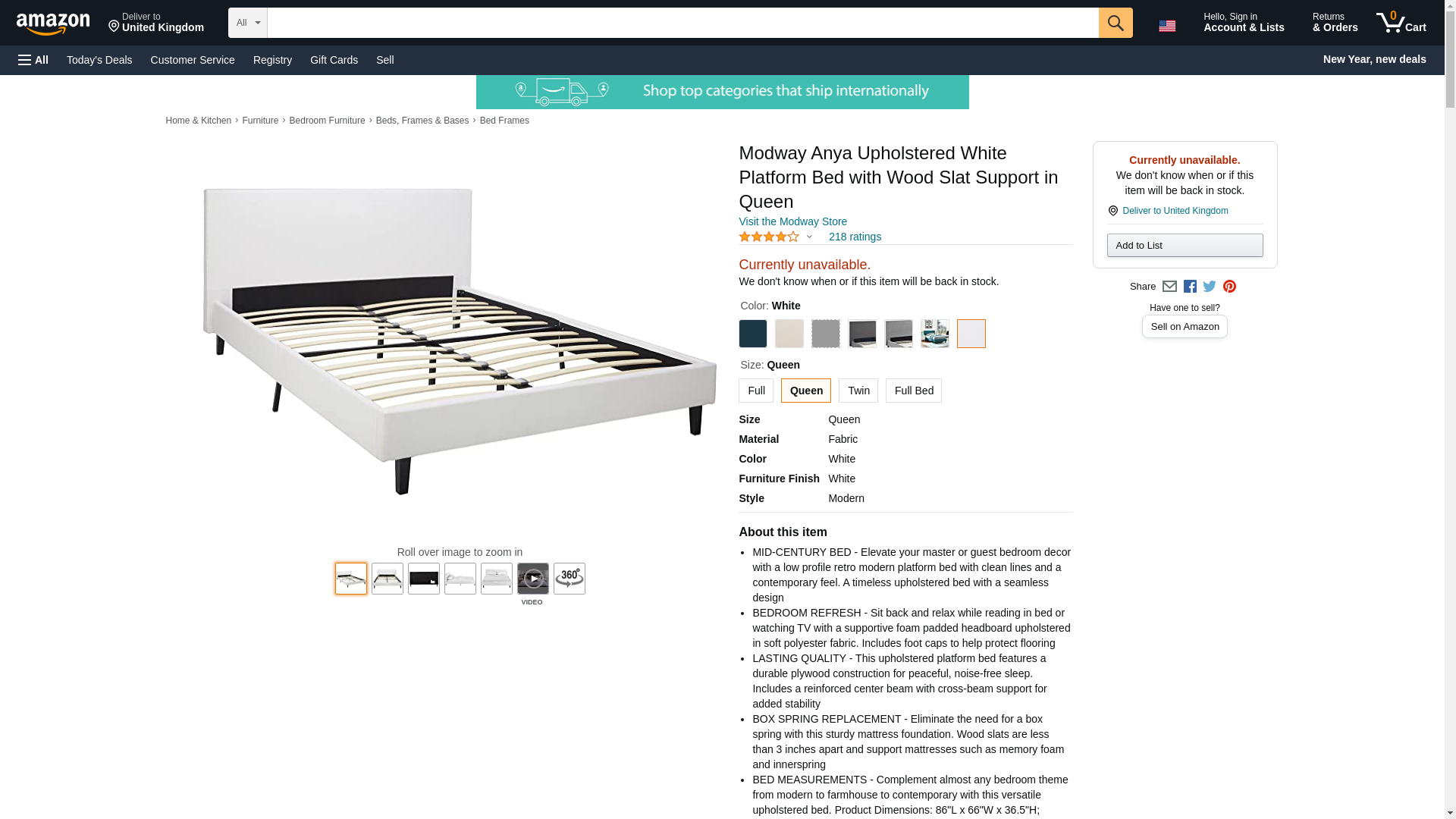The height and width of the screenshot is (819, 1456).
Task: Open the All search category dropdown
Action: (x=247, y=23)
